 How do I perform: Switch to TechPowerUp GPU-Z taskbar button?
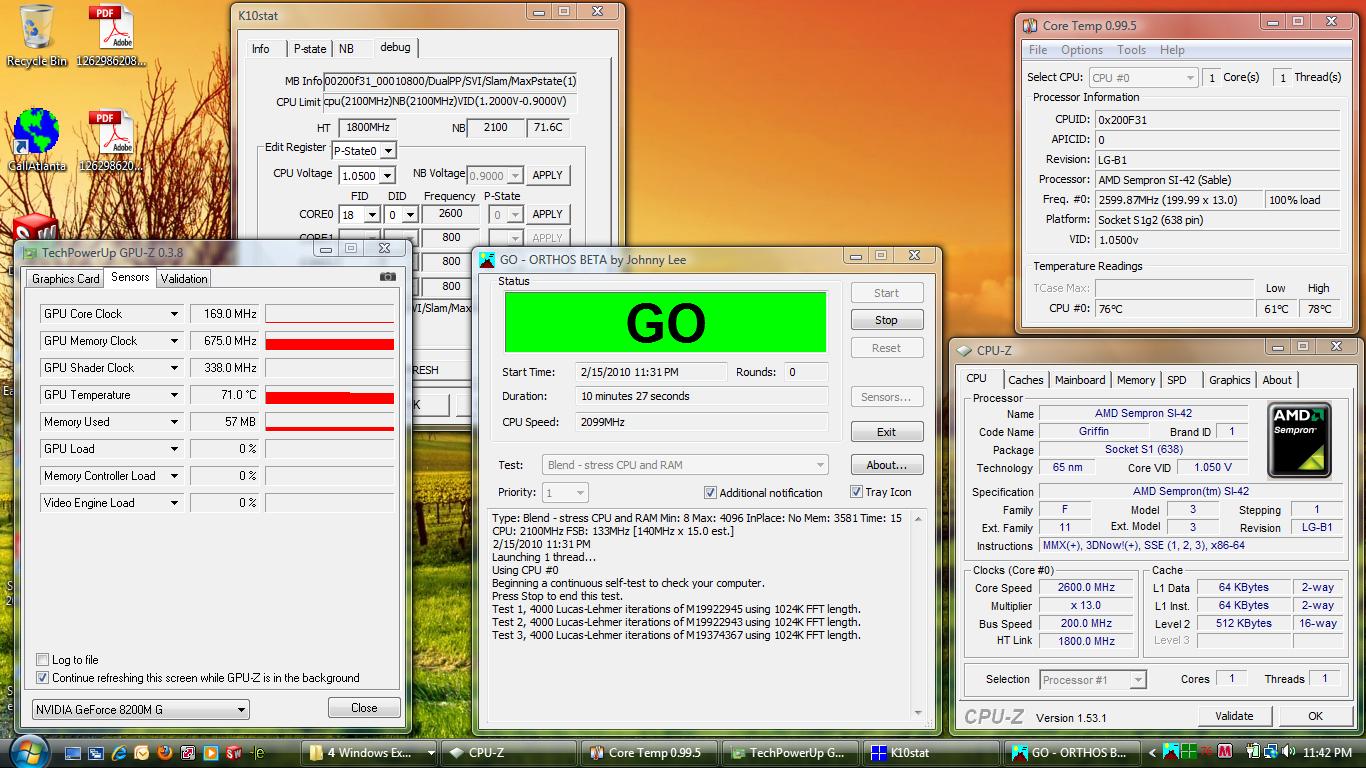[x=792, y=753]
